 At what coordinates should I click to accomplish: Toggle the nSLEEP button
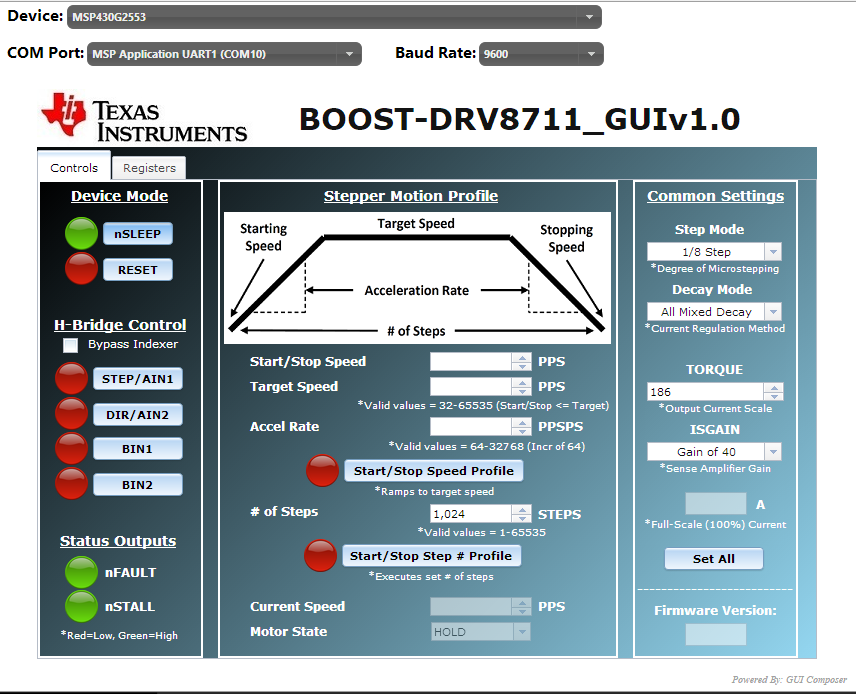138,234
